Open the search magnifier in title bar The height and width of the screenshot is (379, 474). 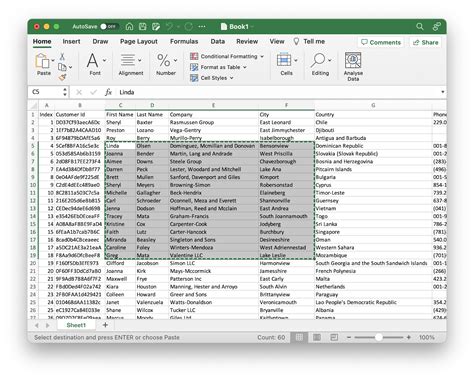420,26
